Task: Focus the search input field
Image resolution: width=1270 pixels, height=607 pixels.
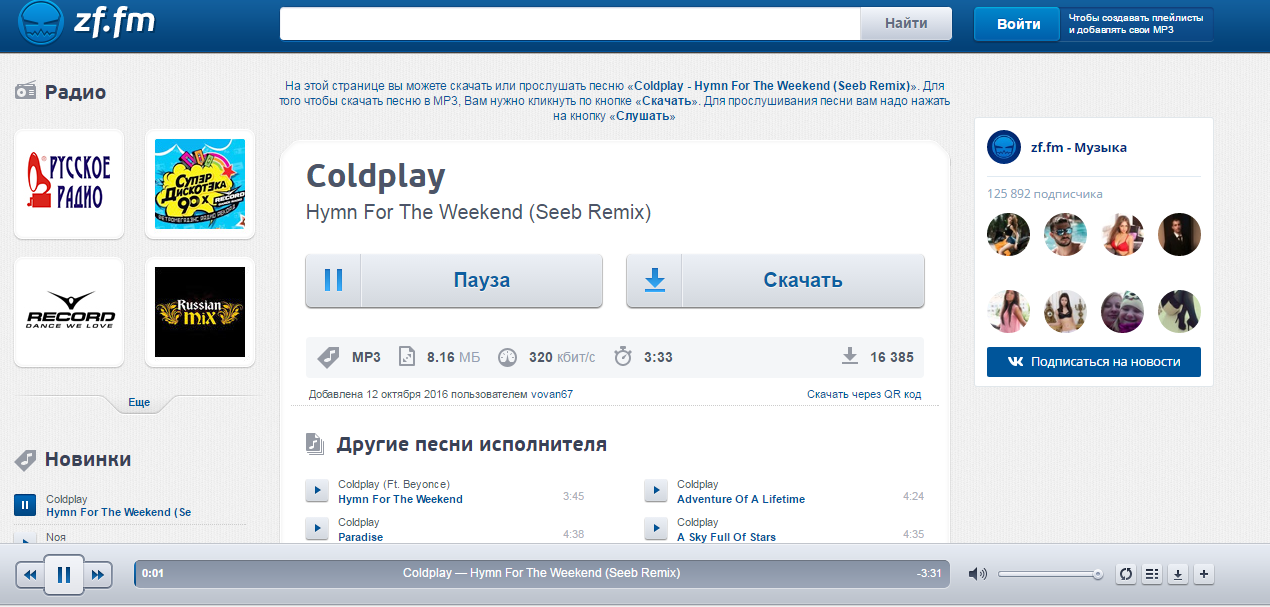Action: pyautogui.click(x=570, y=24)
